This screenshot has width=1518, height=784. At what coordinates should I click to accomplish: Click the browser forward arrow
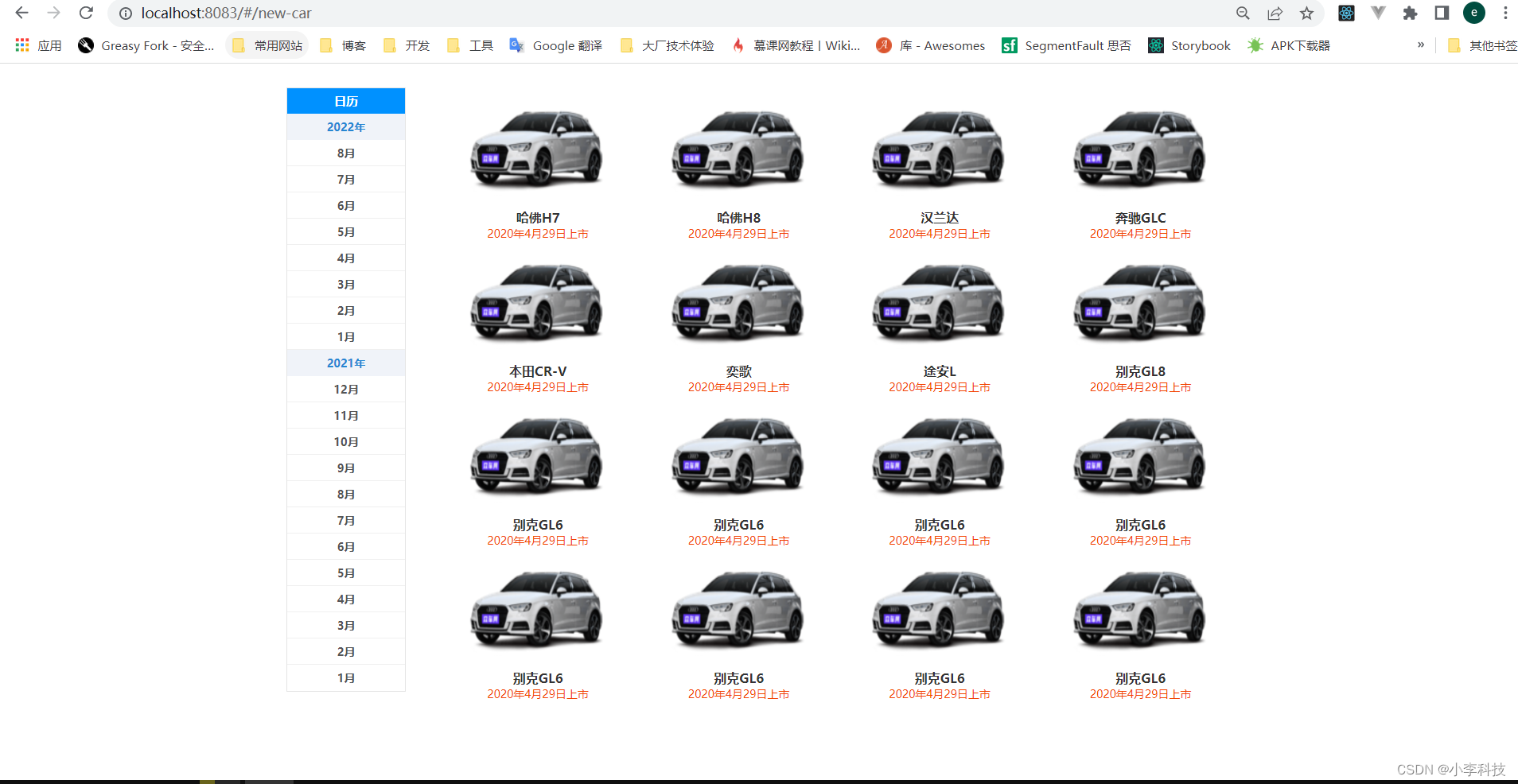pos(53,13)
